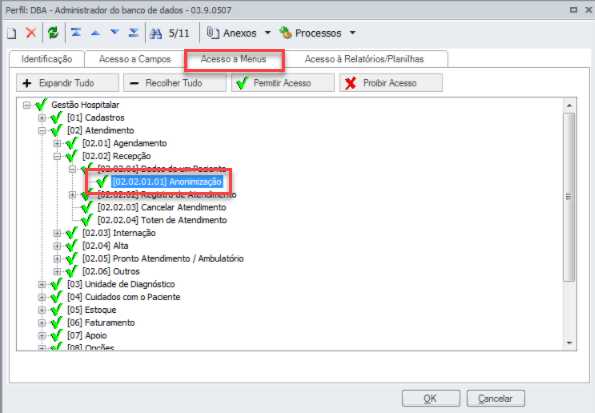Click the tree scrollbar up arrow

tap(569, 105)
